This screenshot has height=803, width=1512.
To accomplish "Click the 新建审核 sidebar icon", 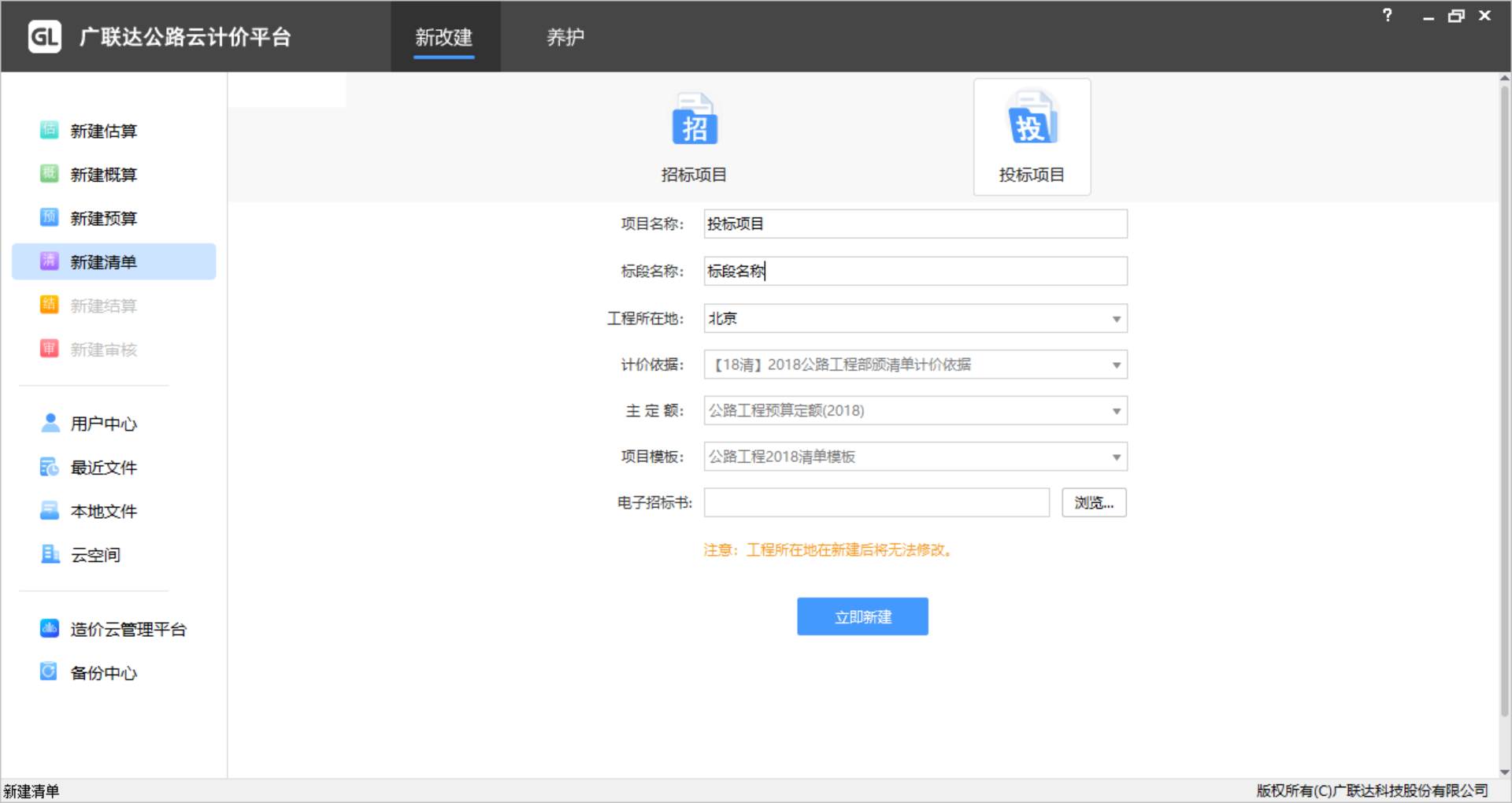I will pyautogui.click(x=49, y=349).
